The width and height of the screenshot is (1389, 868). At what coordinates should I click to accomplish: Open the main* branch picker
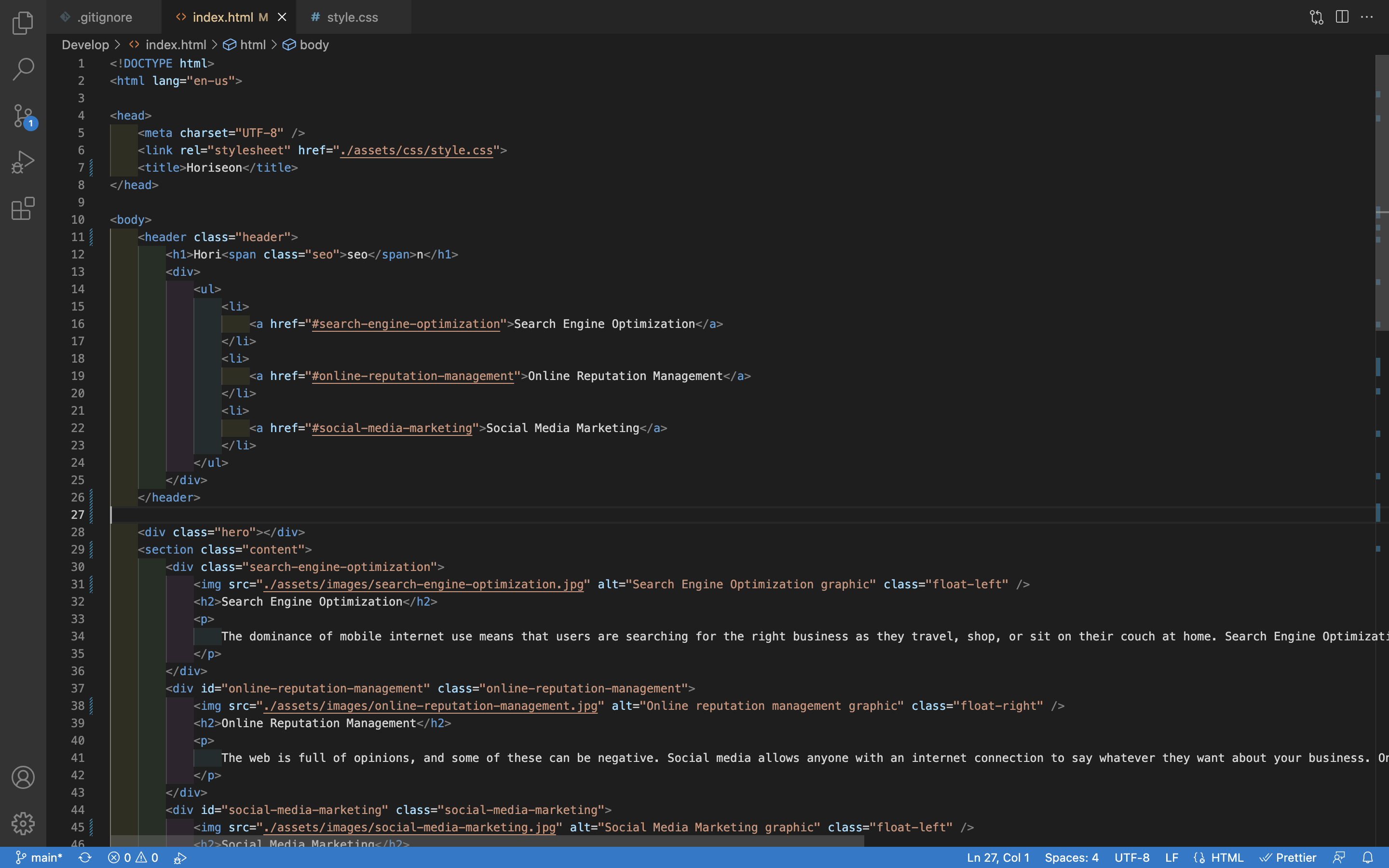[x=40, y=857]
